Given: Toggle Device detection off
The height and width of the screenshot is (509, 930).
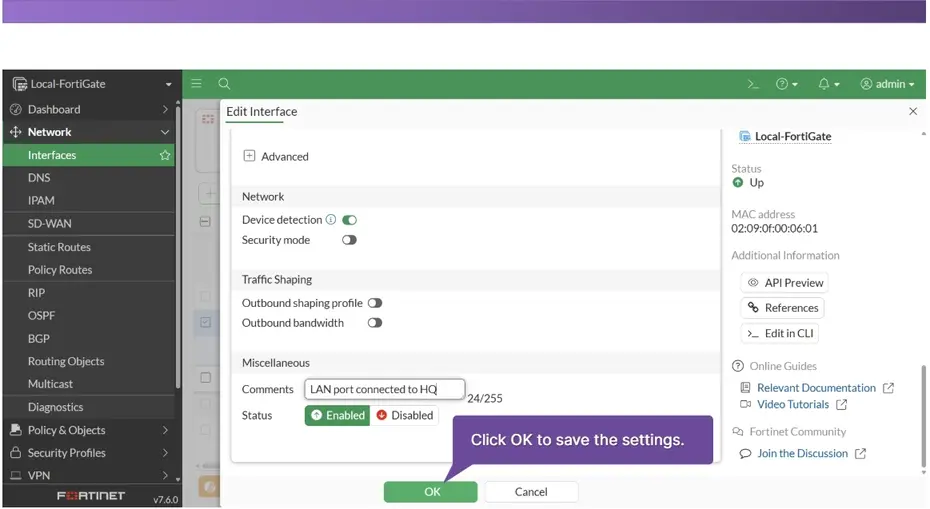Looking at the screenshot, I should point(349,220).
